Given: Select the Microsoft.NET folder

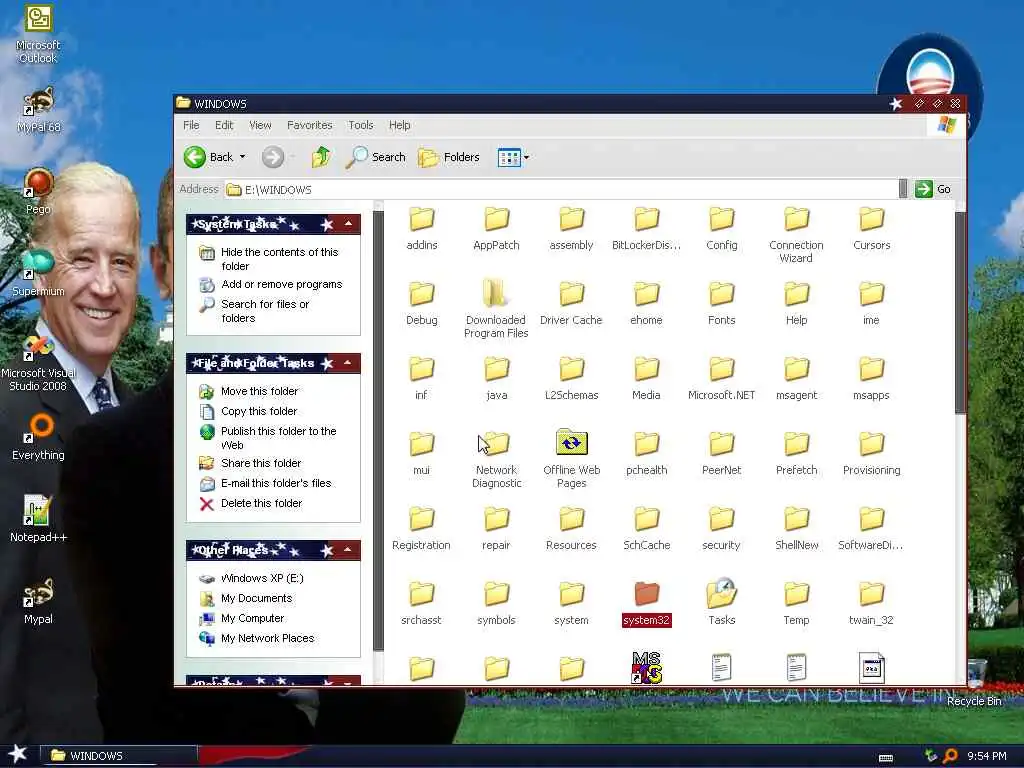Looking at the screenshot, I should click(x=722, y=378).
